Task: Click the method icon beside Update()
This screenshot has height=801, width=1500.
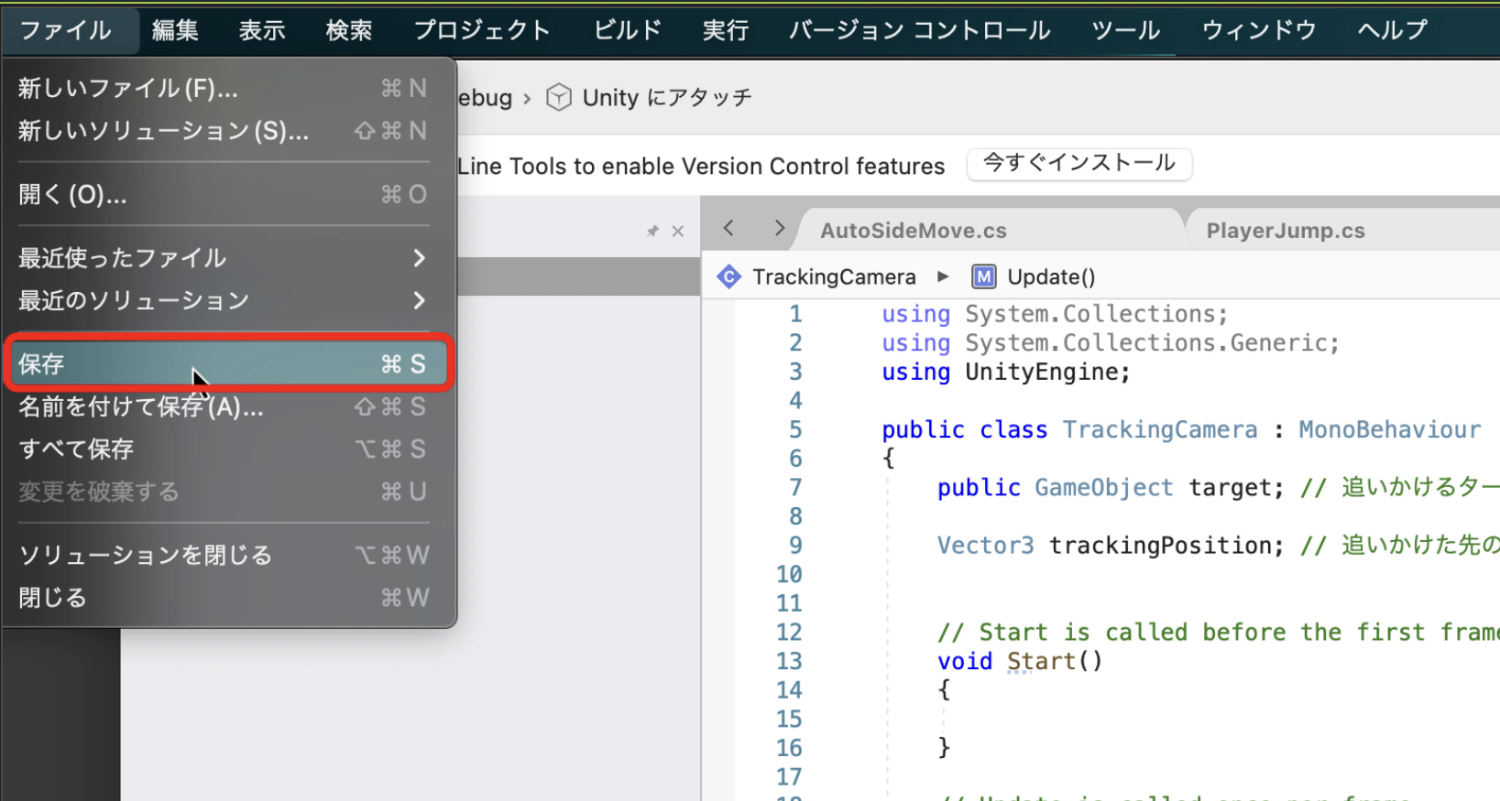Action: coord(984,277)
